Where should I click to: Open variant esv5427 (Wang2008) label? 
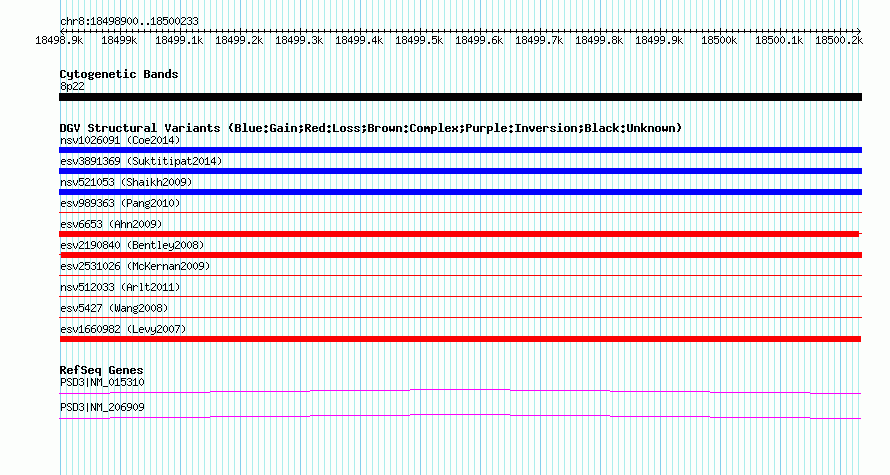tap(114, 308)
